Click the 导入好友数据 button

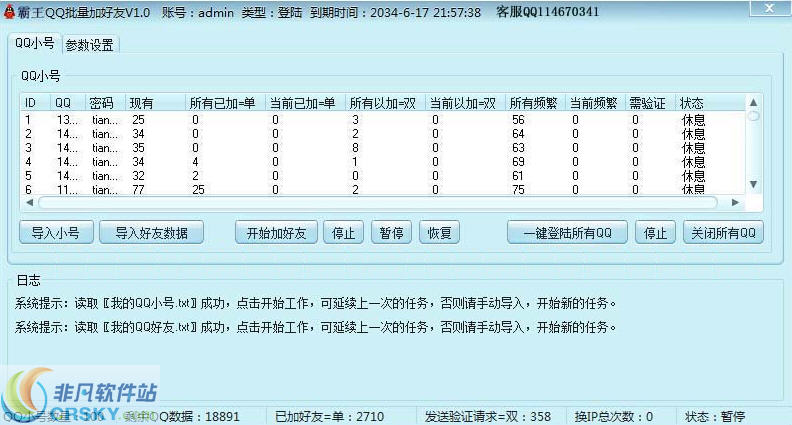tap(152, 233)
